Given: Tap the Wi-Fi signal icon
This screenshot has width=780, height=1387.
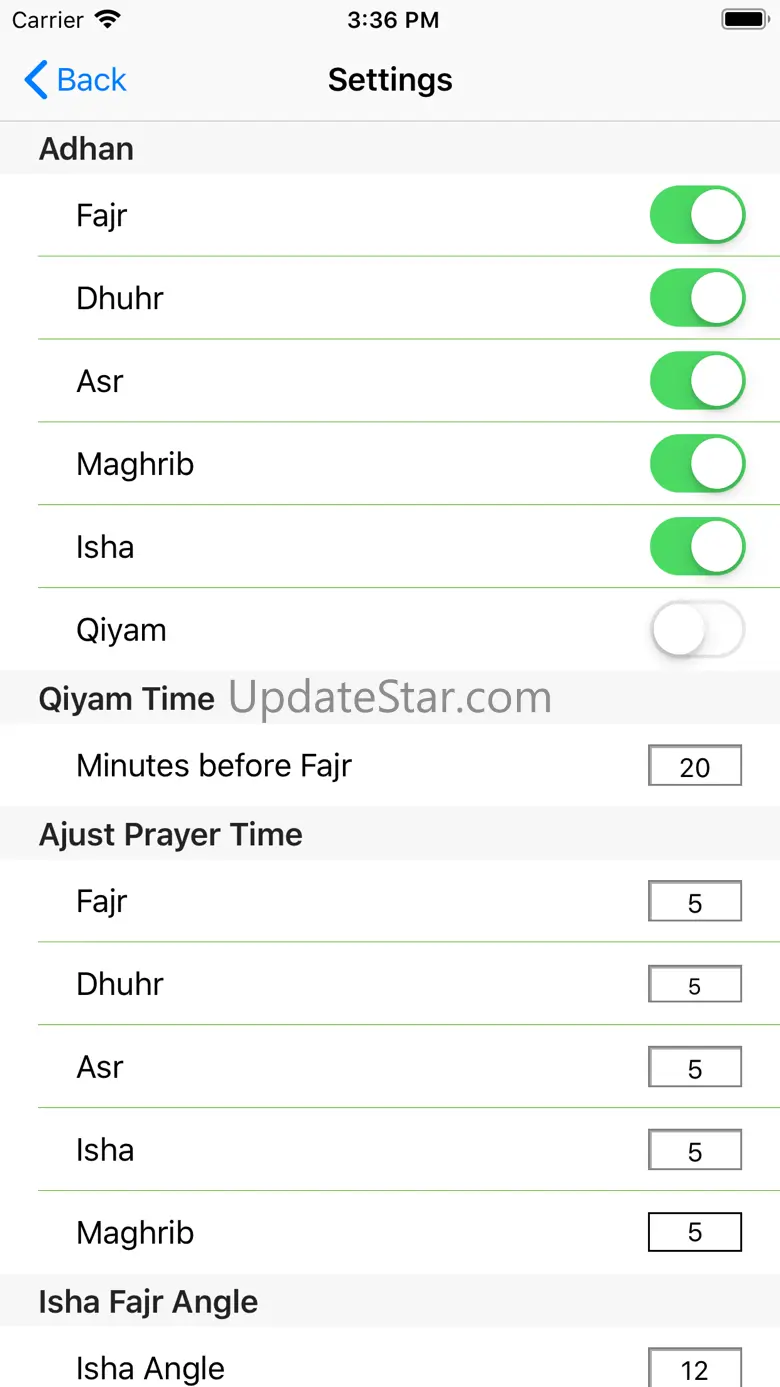Looking at the screenshot, I should click(106, 19).
